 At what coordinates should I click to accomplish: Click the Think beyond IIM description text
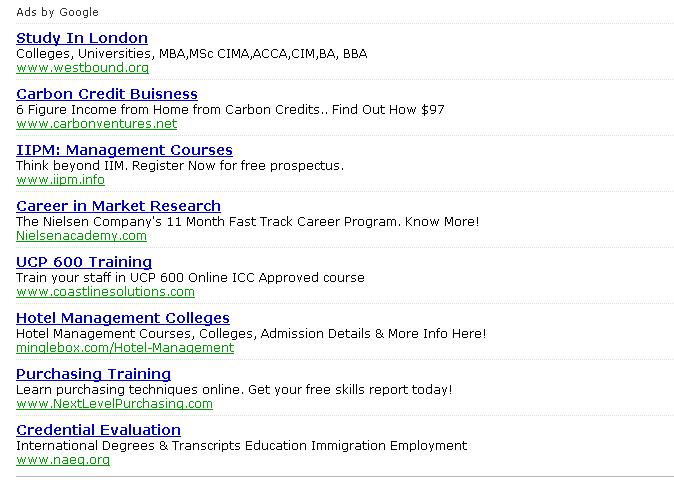click(180, 166)
